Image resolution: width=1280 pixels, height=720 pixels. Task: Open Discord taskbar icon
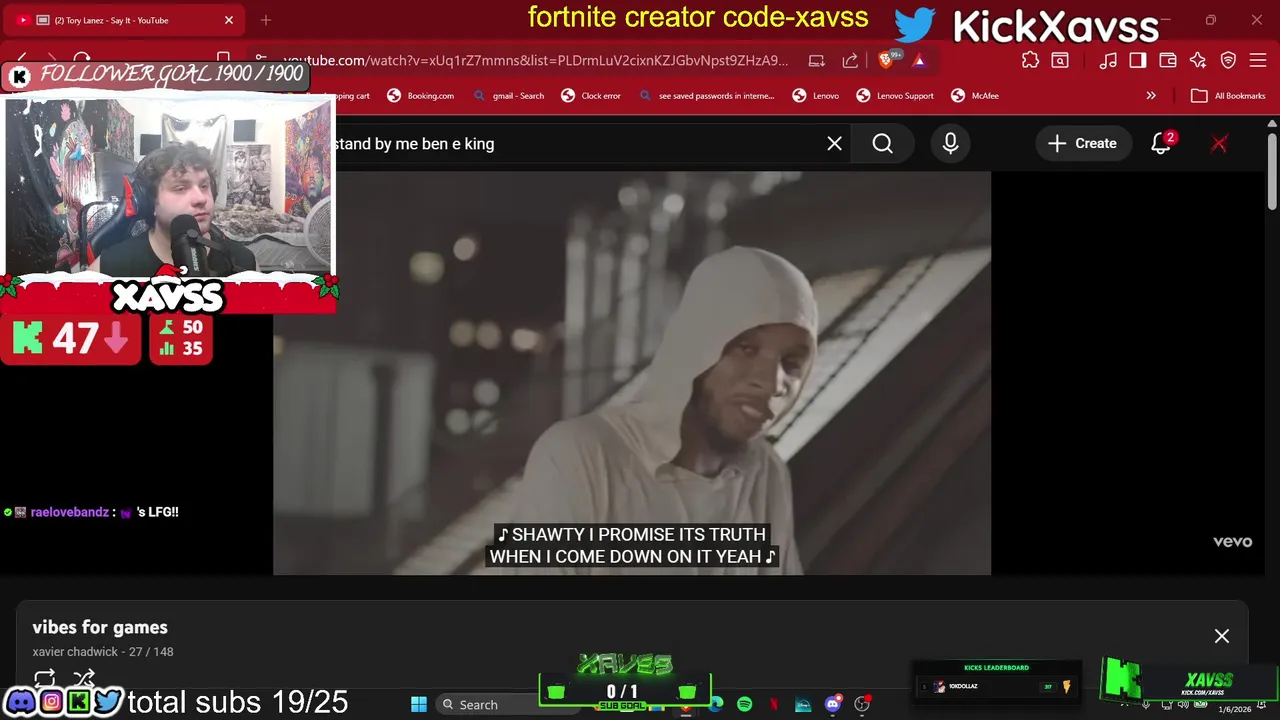(833, 705)
